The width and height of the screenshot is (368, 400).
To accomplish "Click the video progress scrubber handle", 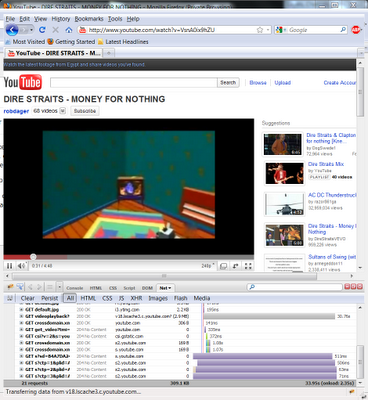I will click(33, 257).
